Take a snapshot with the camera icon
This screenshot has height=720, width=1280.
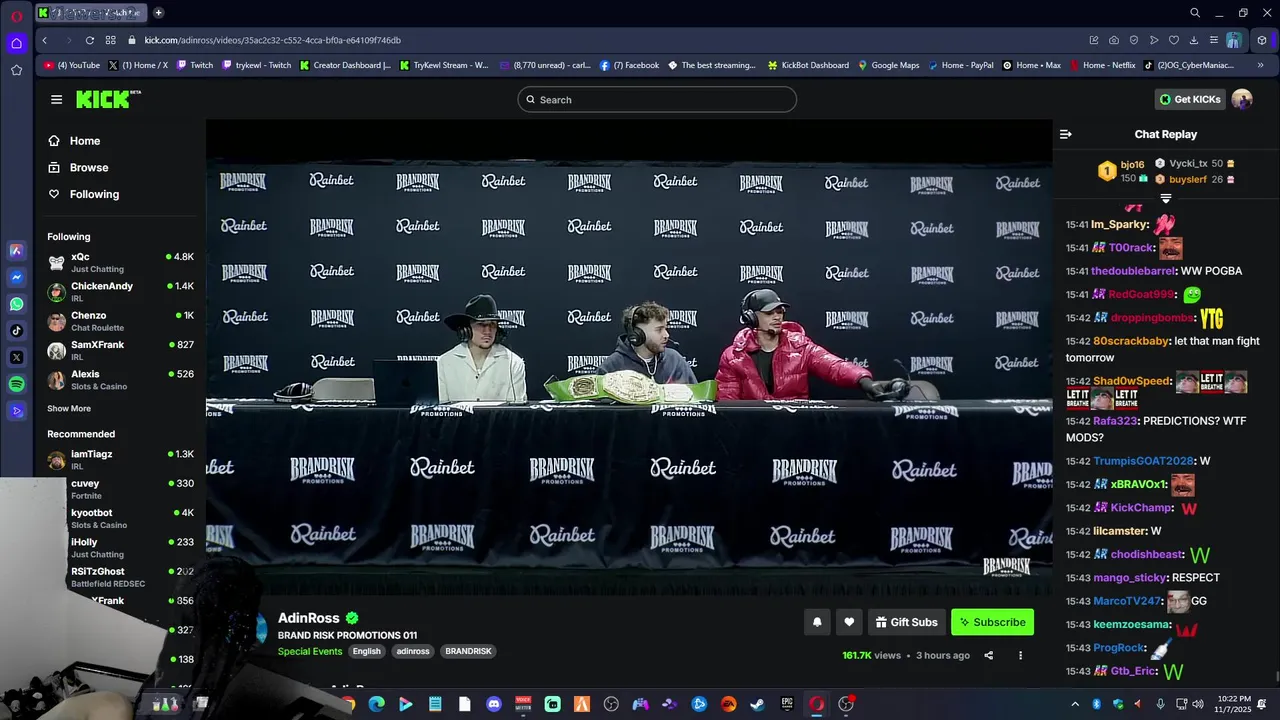coord(1114,40)
